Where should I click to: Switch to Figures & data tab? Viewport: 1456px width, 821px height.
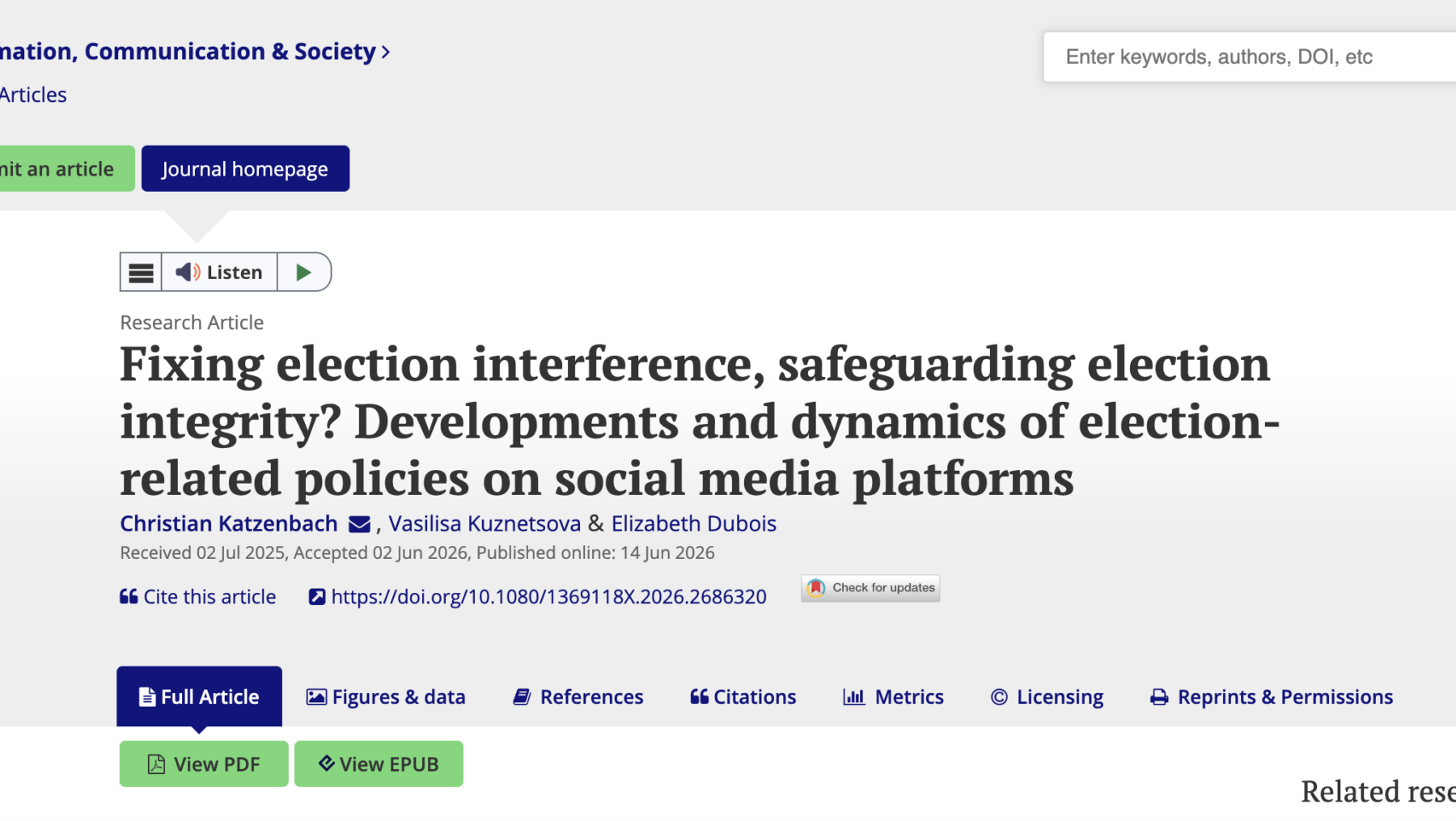pos(386,696)
